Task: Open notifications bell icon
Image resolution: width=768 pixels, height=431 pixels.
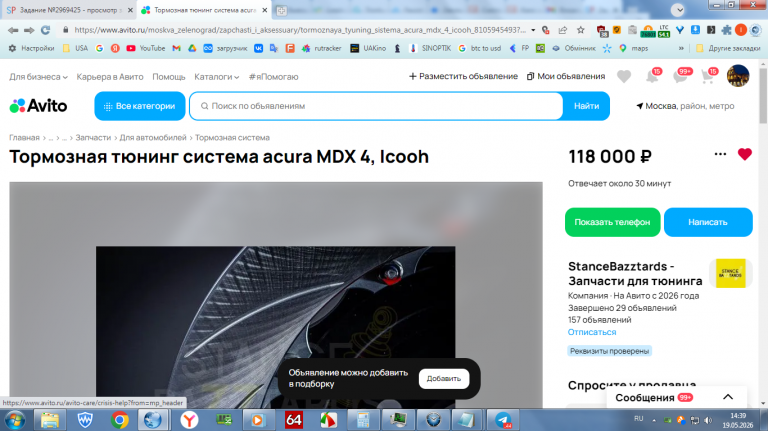Action: 652,76
